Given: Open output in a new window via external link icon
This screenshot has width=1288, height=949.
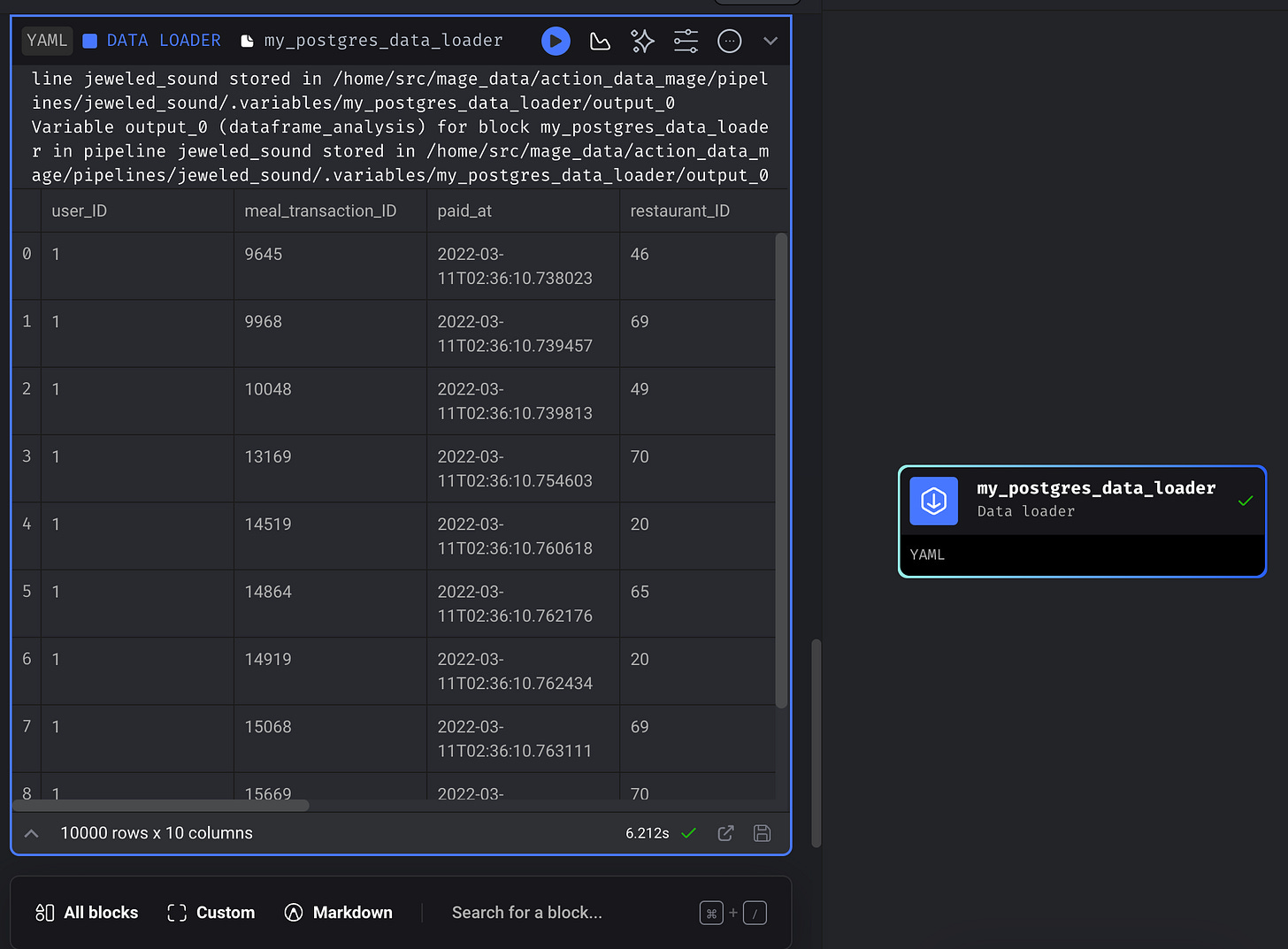Looking at the screenshot, I should point(725,833).
